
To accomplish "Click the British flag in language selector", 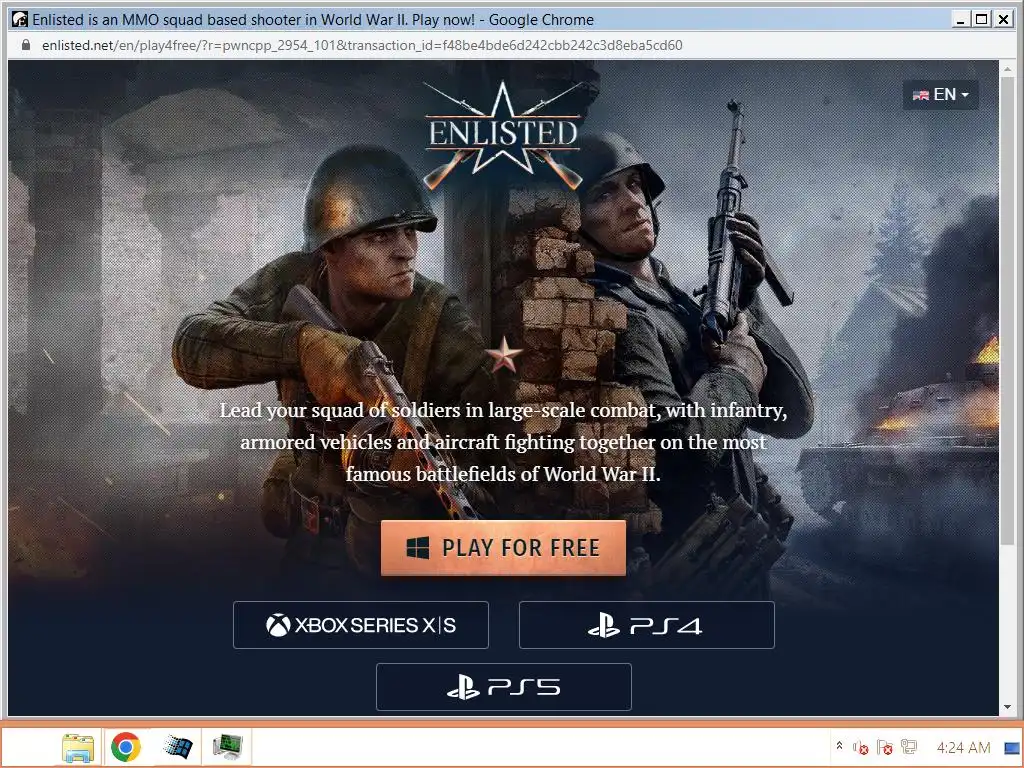I will click(x=921, y=95).
